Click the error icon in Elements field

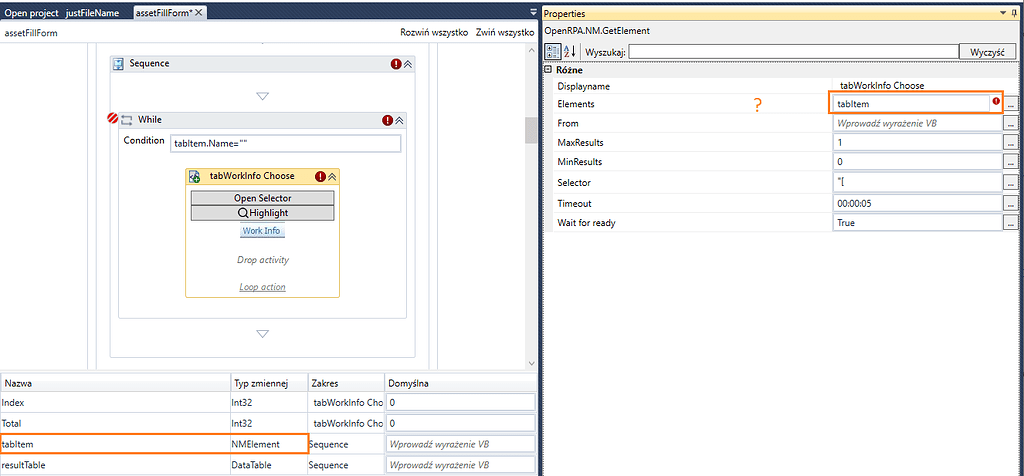coord(996,102)
